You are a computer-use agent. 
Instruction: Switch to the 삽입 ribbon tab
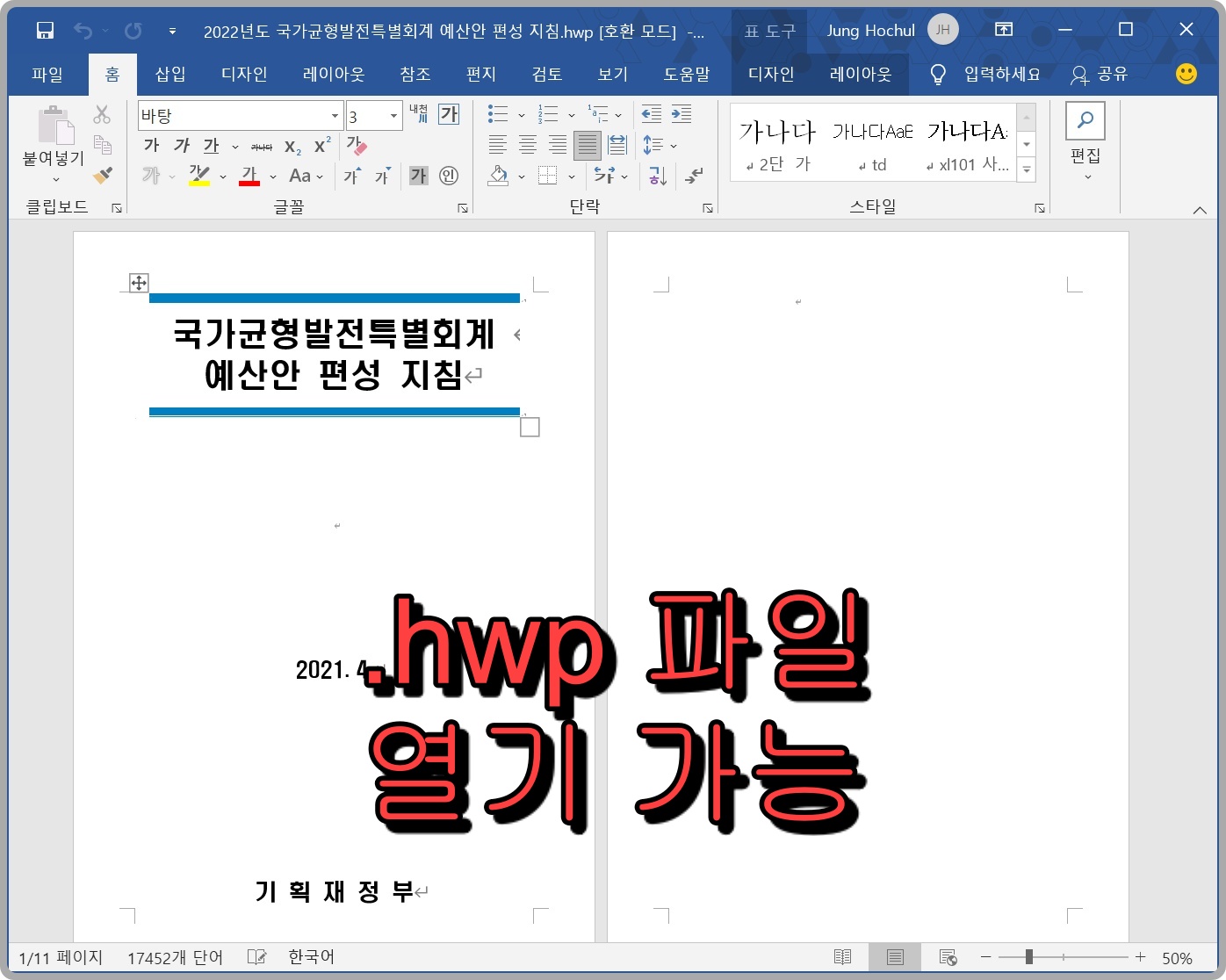point(169,74)
